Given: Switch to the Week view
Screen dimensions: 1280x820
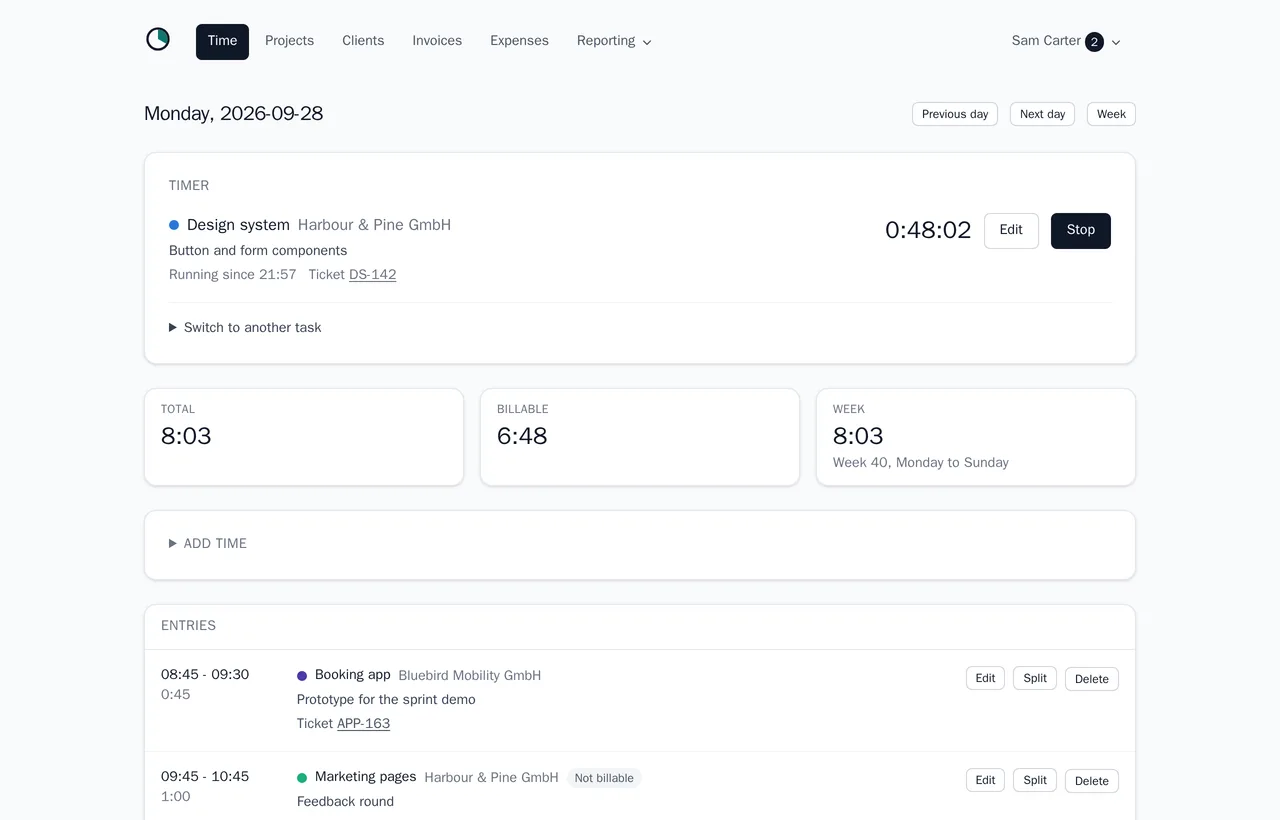Looking at the screenshot, I should click(1111, 114).
